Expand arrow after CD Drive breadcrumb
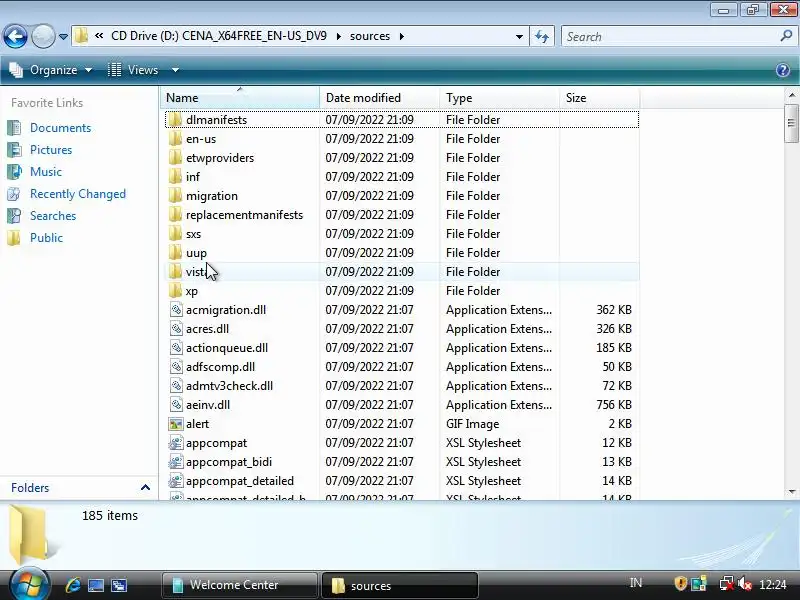 pyautogui.click(x=338, y=36)
